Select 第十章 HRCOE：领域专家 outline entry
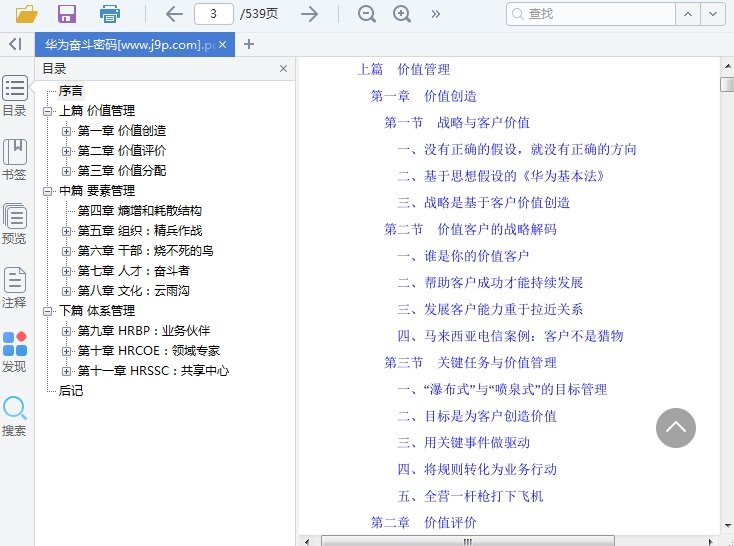The width and height of the screenshot is (734, 546). [x=148, y=351]
